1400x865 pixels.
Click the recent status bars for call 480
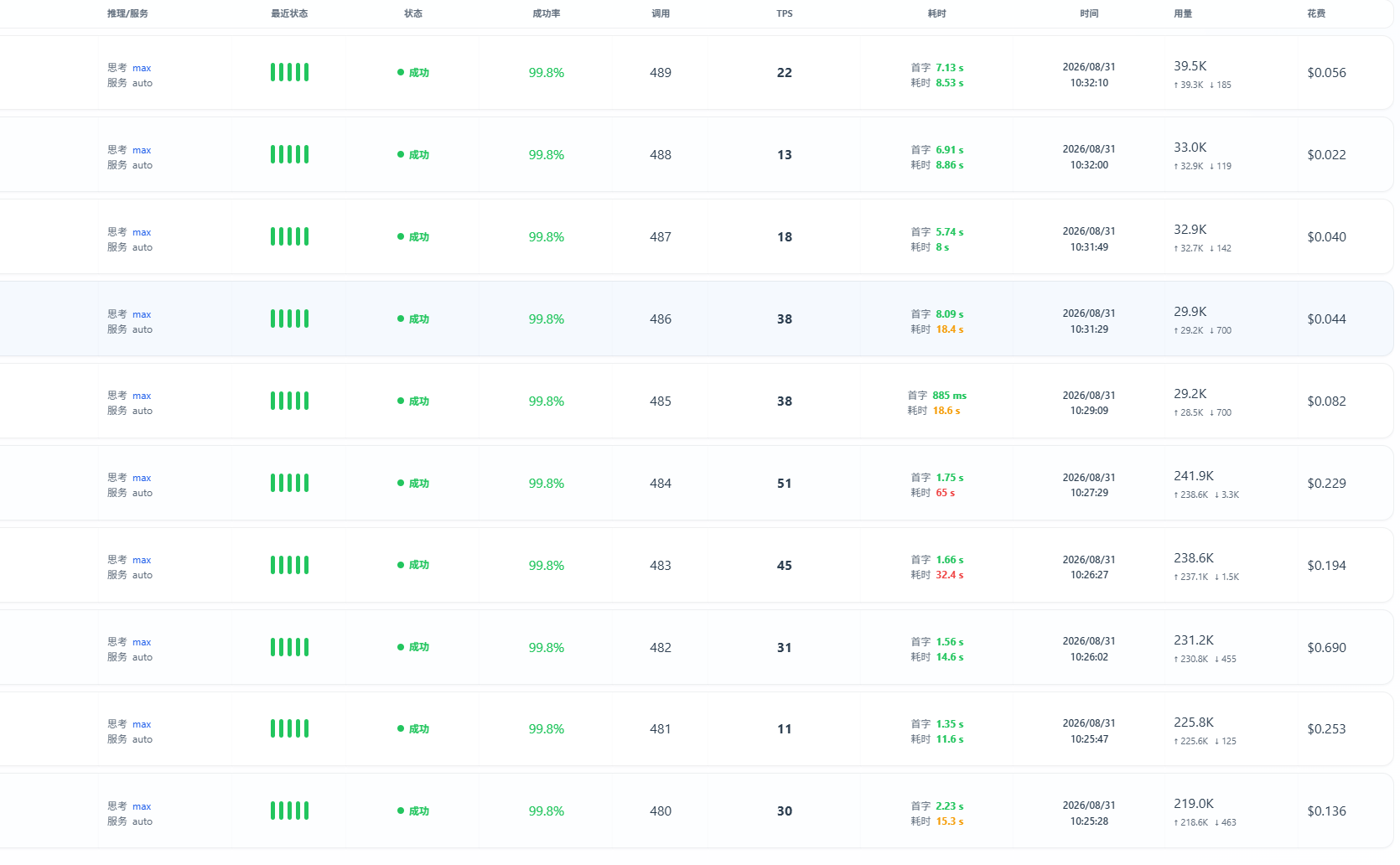(x=289, y=811)
